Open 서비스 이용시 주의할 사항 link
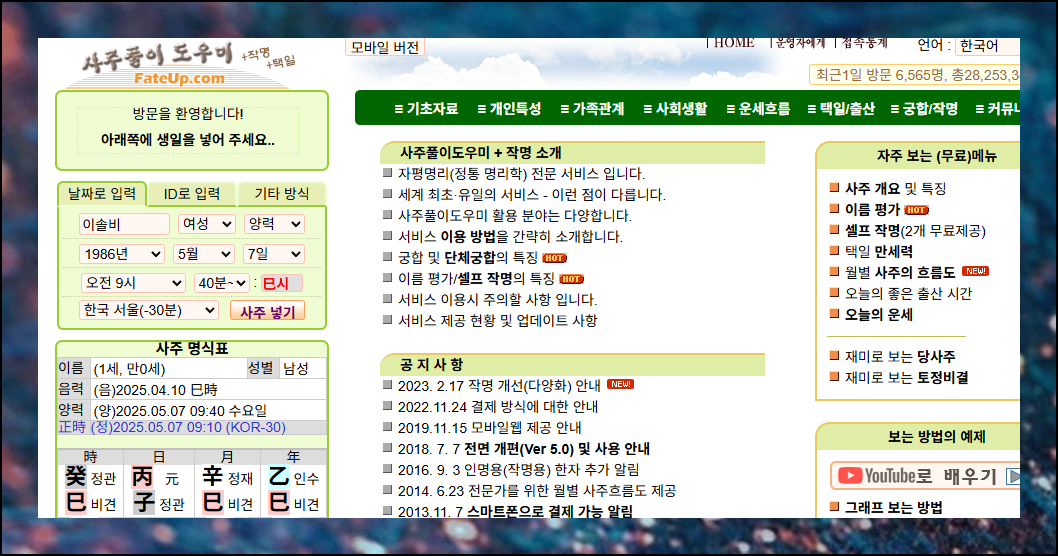Screen dimensions: 1058x556 tap(497, 300)
